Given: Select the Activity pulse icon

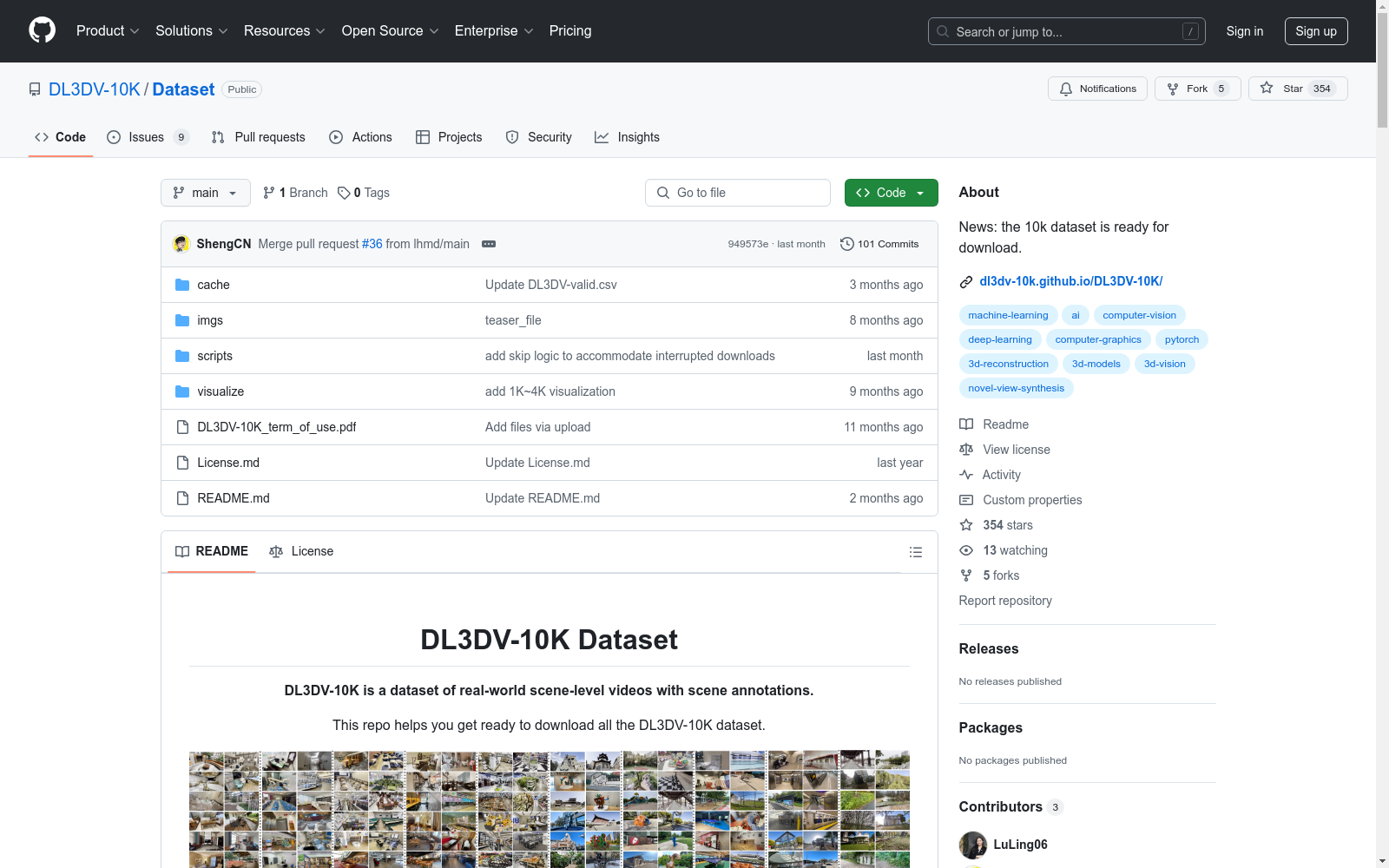Looking at the screenshot, I should point(965,475).
